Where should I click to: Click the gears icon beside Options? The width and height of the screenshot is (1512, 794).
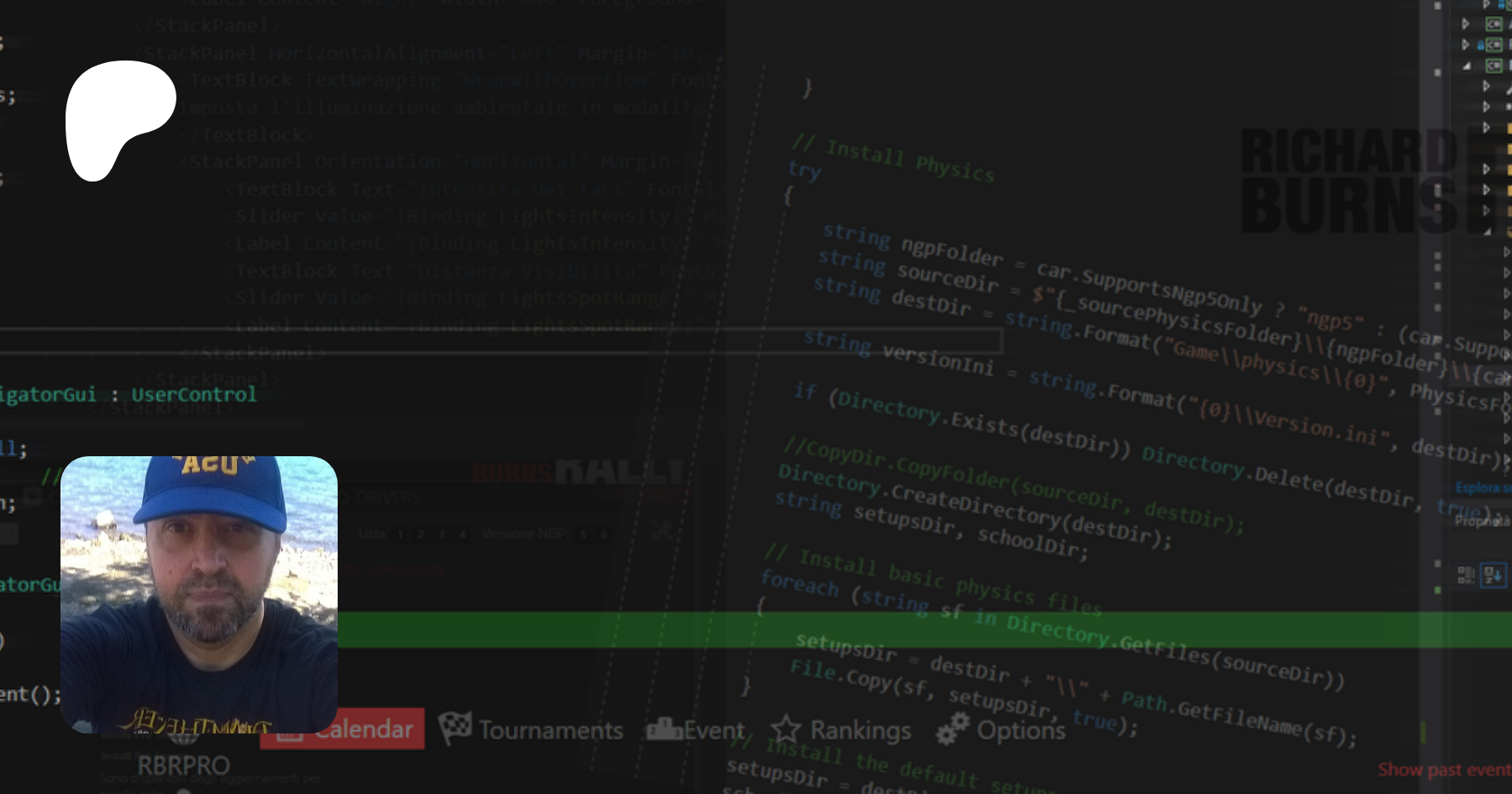pyautogui.click(x=953, y=728)
